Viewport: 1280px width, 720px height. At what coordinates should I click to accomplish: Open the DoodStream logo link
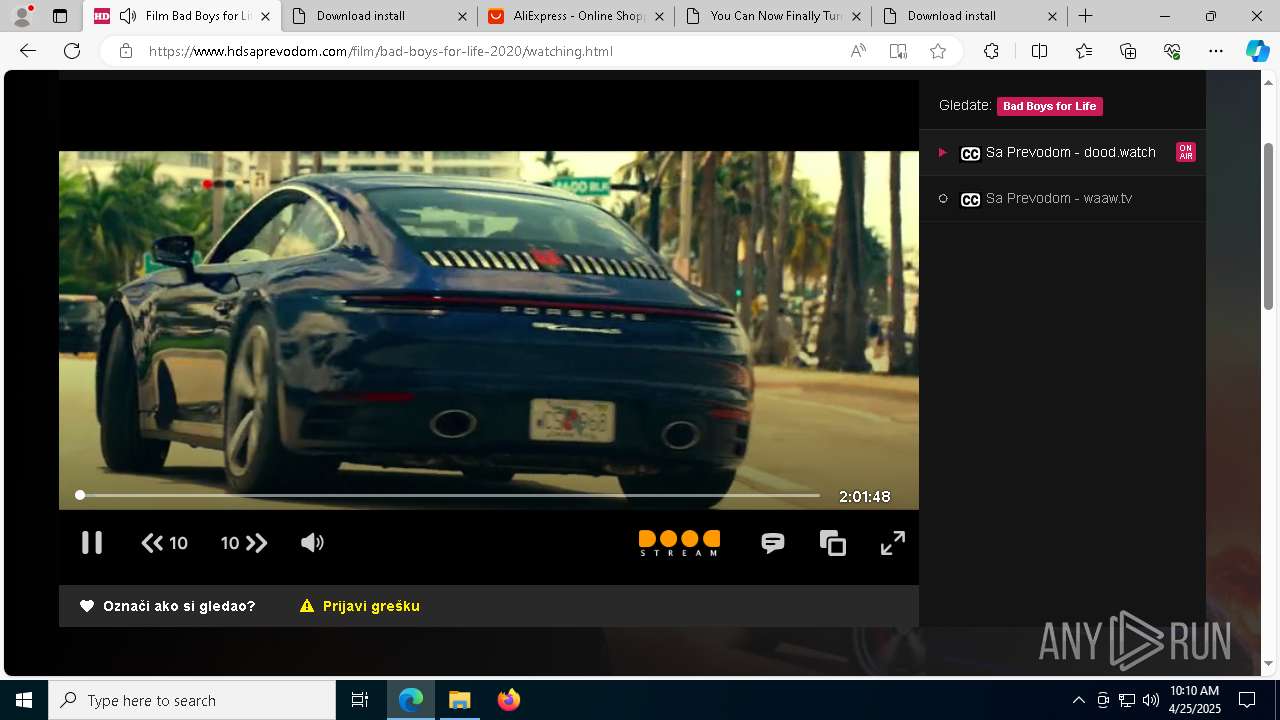[679, 543]
